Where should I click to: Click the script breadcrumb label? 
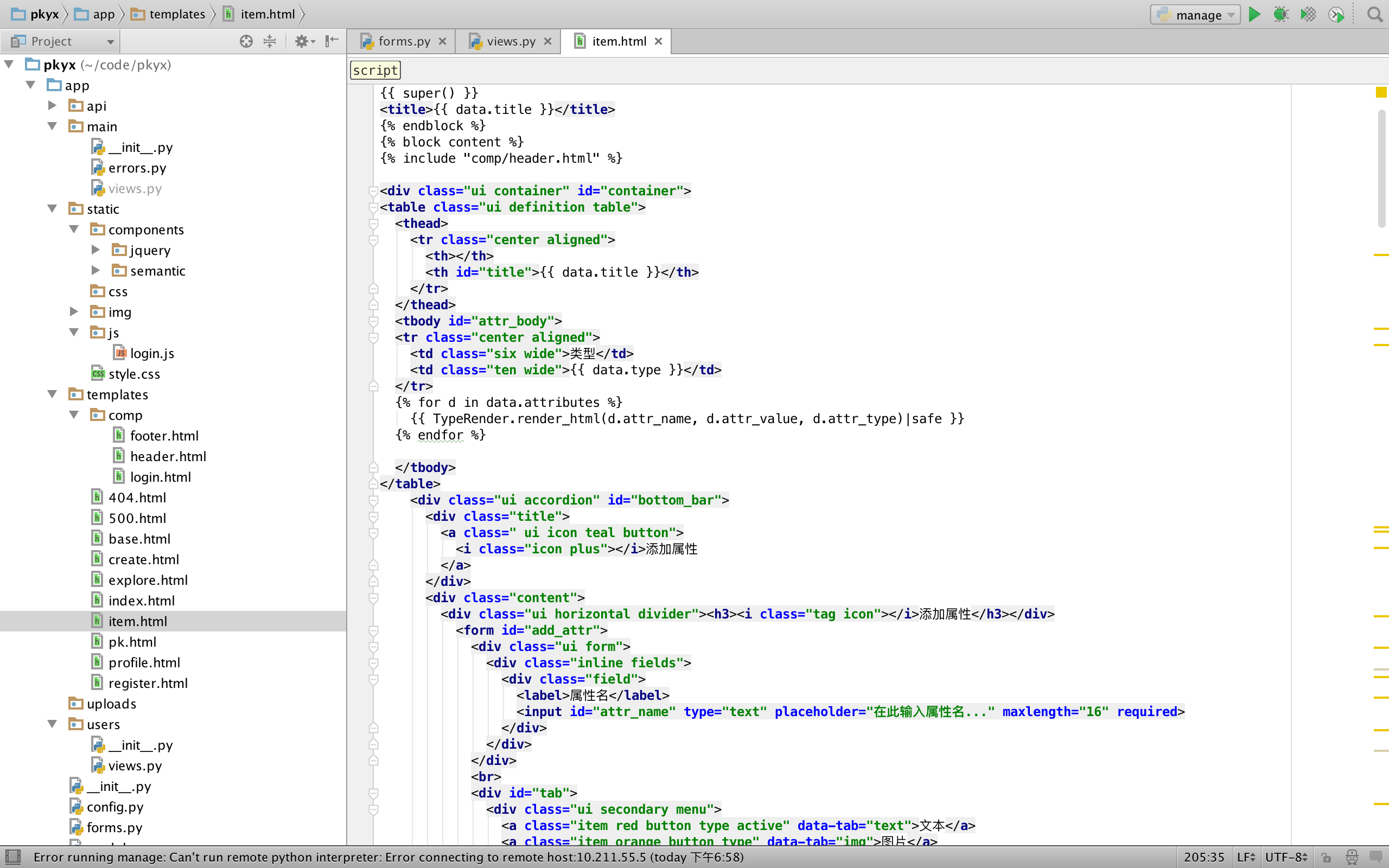click(x=375, y=70)
